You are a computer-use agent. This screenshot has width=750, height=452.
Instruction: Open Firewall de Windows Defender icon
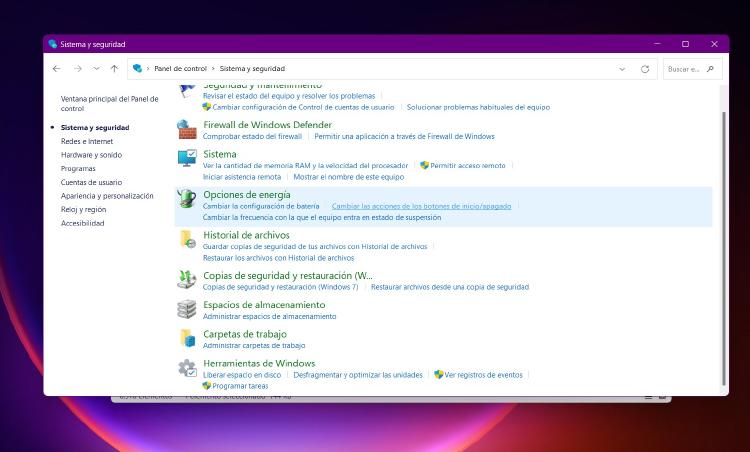click(187, 130)
